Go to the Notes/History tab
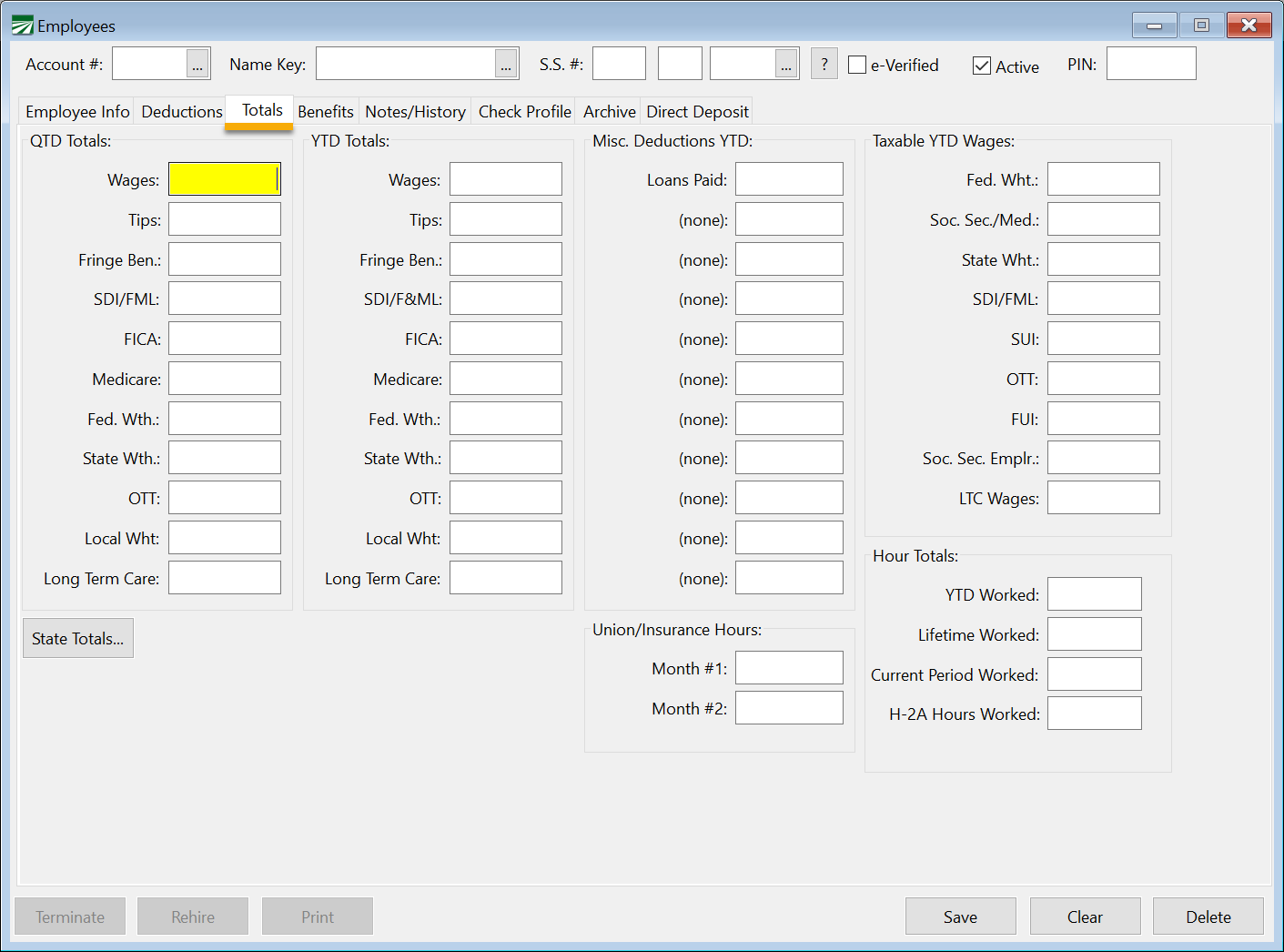 416,111
